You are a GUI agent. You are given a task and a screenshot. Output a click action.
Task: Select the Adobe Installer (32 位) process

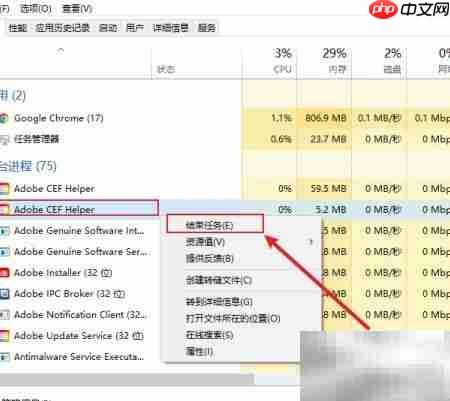click(63, 273)
